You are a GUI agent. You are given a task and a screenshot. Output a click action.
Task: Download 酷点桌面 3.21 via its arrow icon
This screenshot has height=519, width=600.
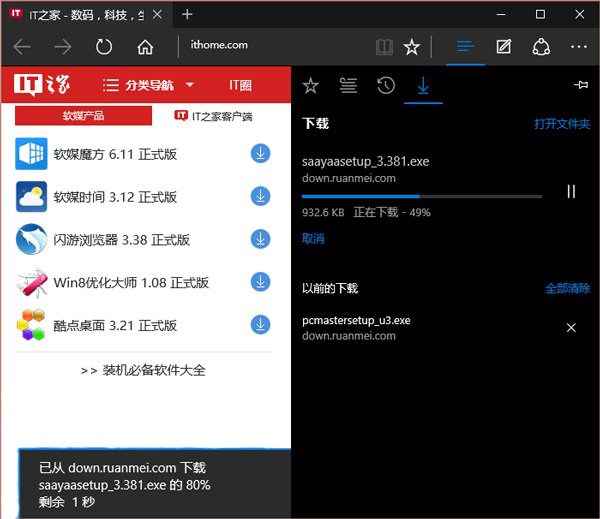[x=261, y=325]
